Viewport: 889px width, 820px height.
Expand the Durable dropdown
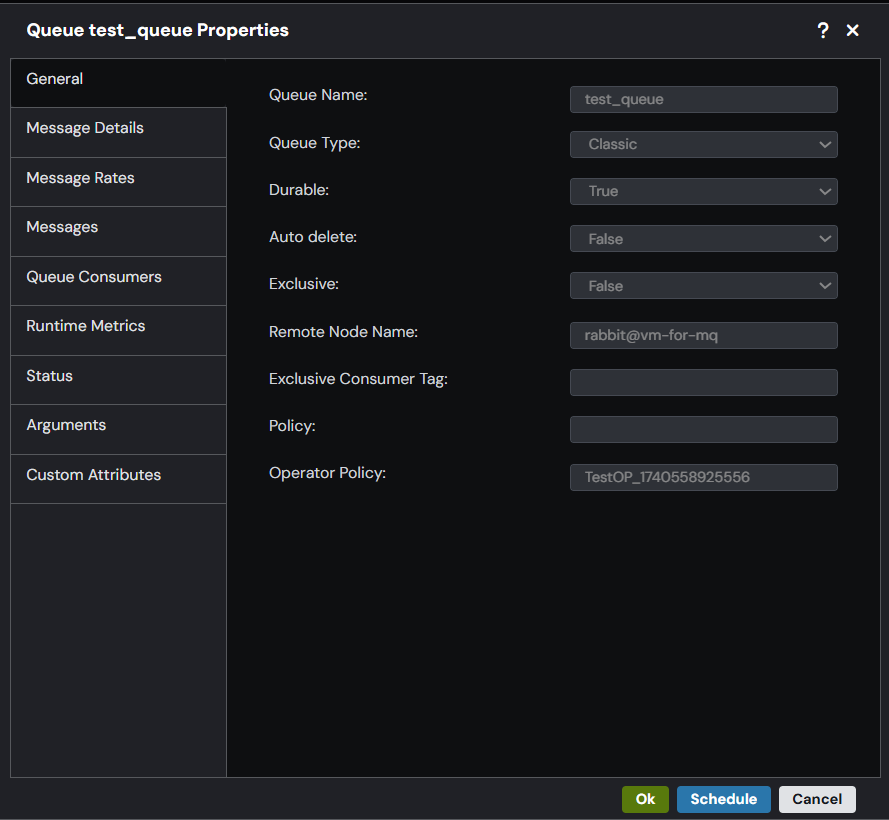click(x=703, y=191)
